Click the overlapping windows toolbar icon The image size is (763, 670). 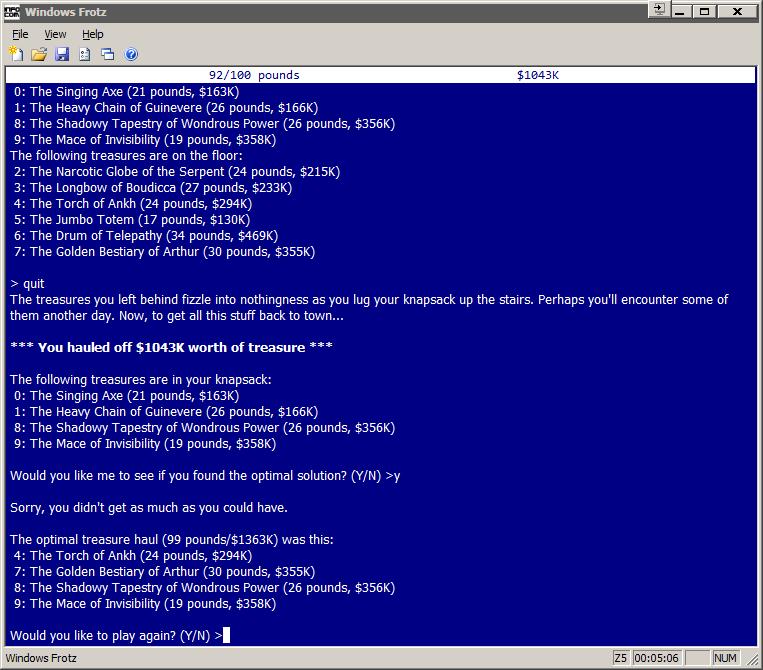pos(108,54)
